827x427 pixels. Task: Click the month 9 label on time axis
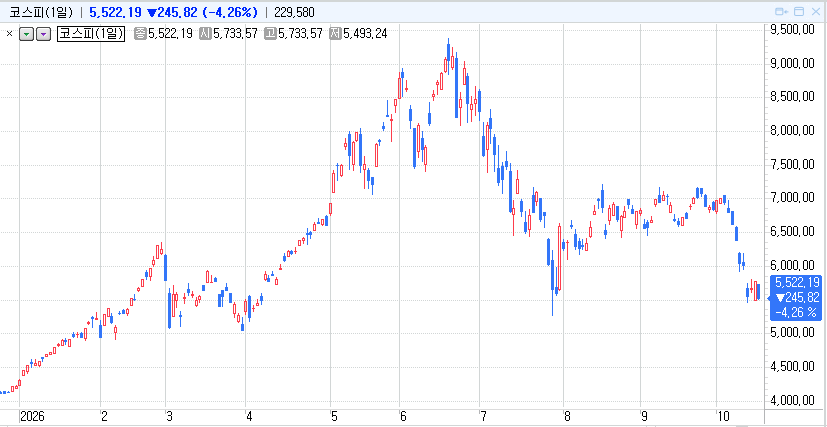[645, 418]
